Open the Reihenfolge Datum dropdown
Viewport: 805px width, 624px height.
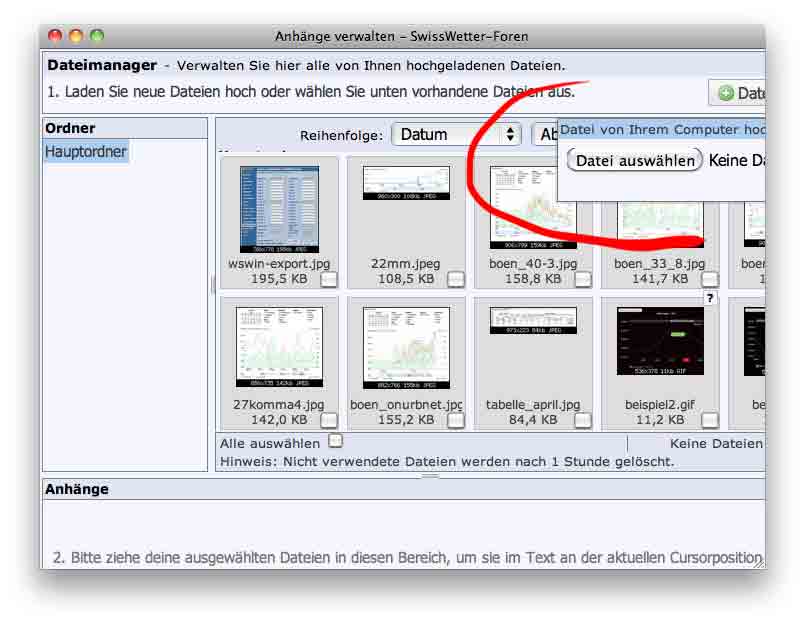click(x=456, y=135)
